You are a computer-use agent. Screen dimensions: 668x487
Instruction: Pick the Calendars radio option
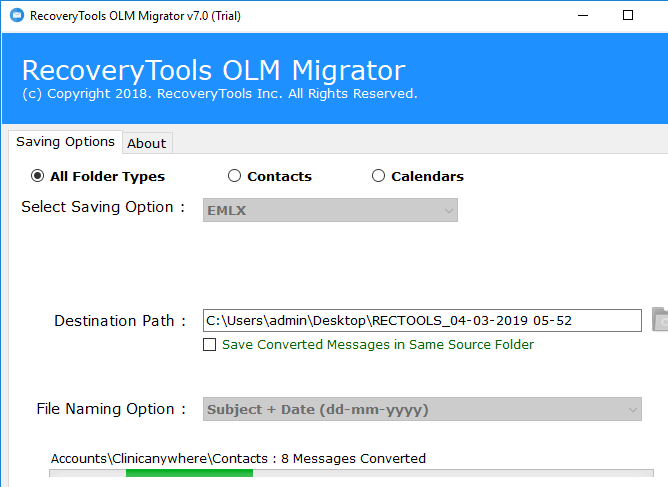pyautogui.click(x=378, y=176)
